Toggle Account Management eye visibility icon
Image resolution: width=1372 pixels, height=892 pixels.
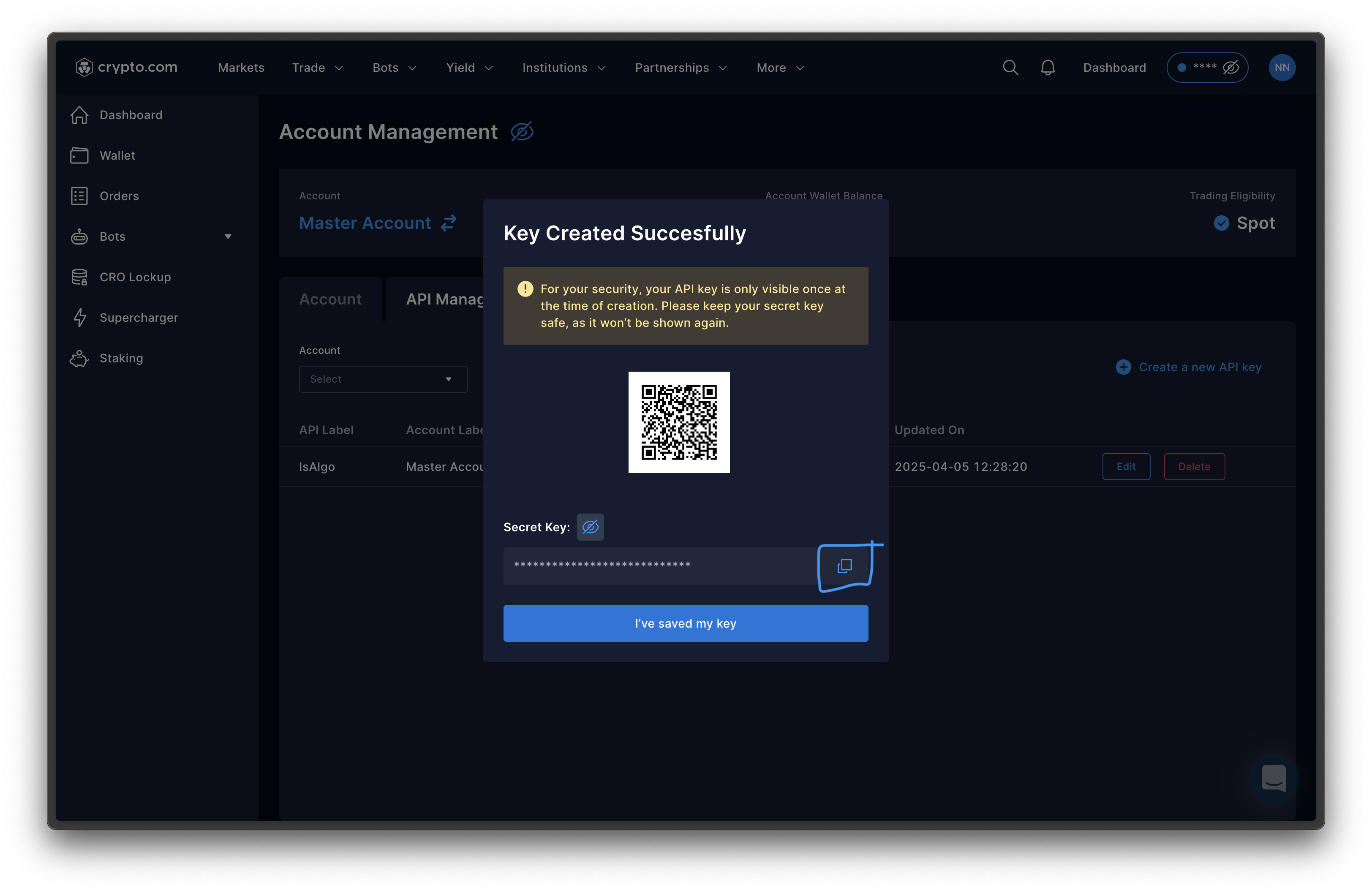(x=522, y=132)
